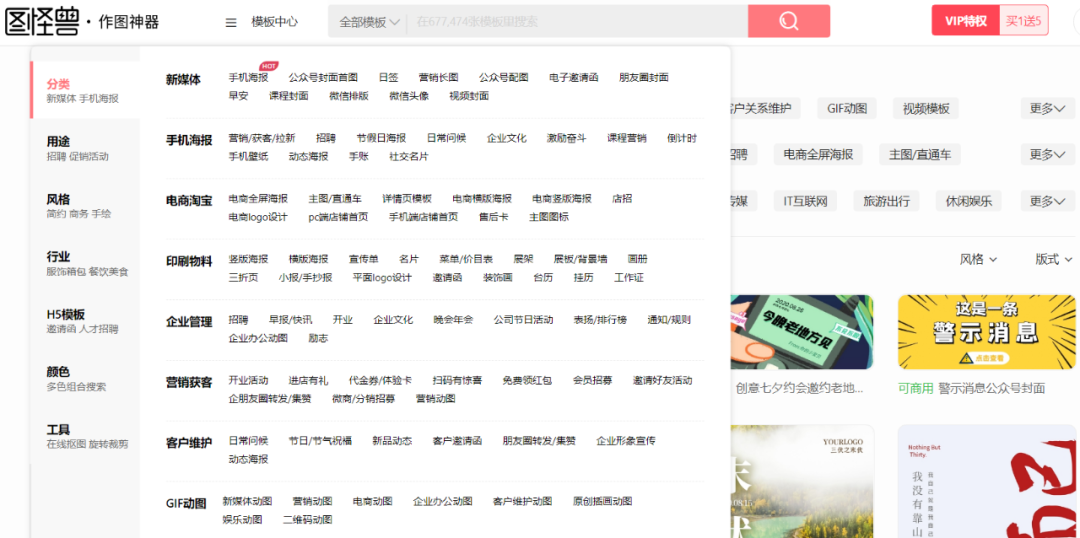1080x538 pixels.
Task: Click the 主图/直通车 filter tag on the right
Action: [920, 154]
